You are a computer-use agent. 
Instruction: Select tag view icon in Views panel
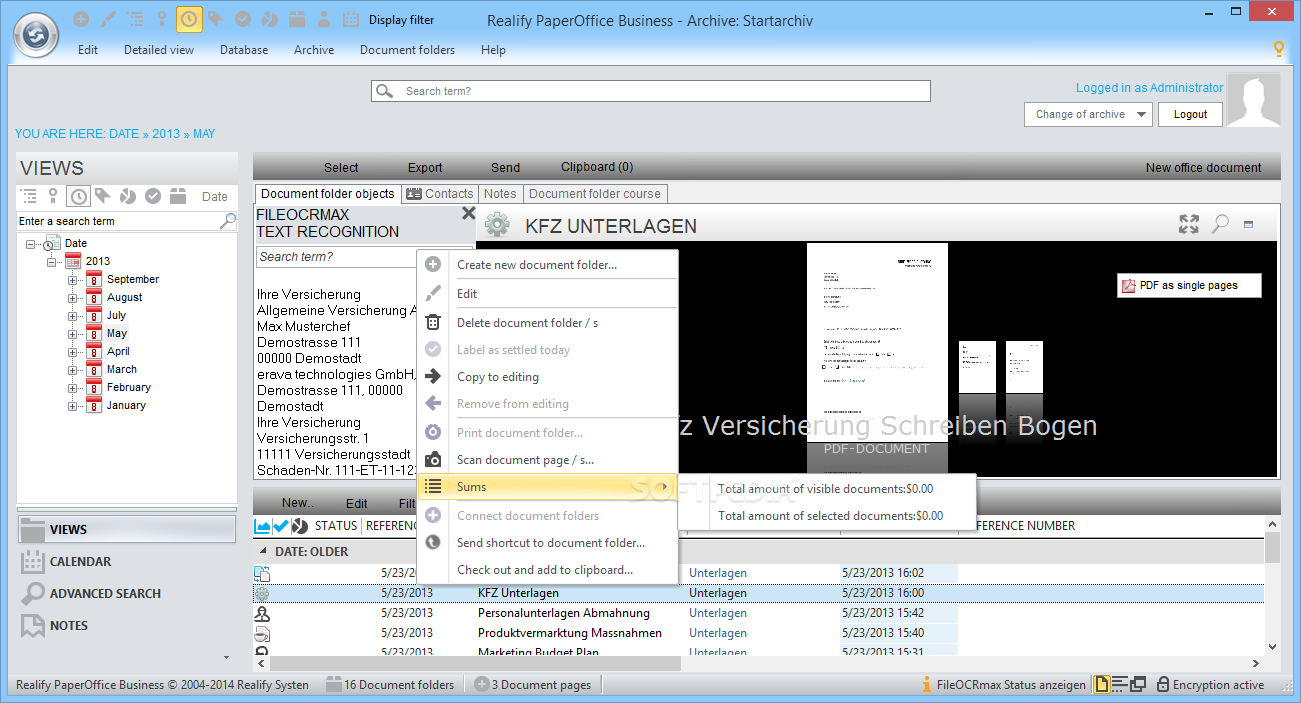pyautogui.click(x=103, y=196)
